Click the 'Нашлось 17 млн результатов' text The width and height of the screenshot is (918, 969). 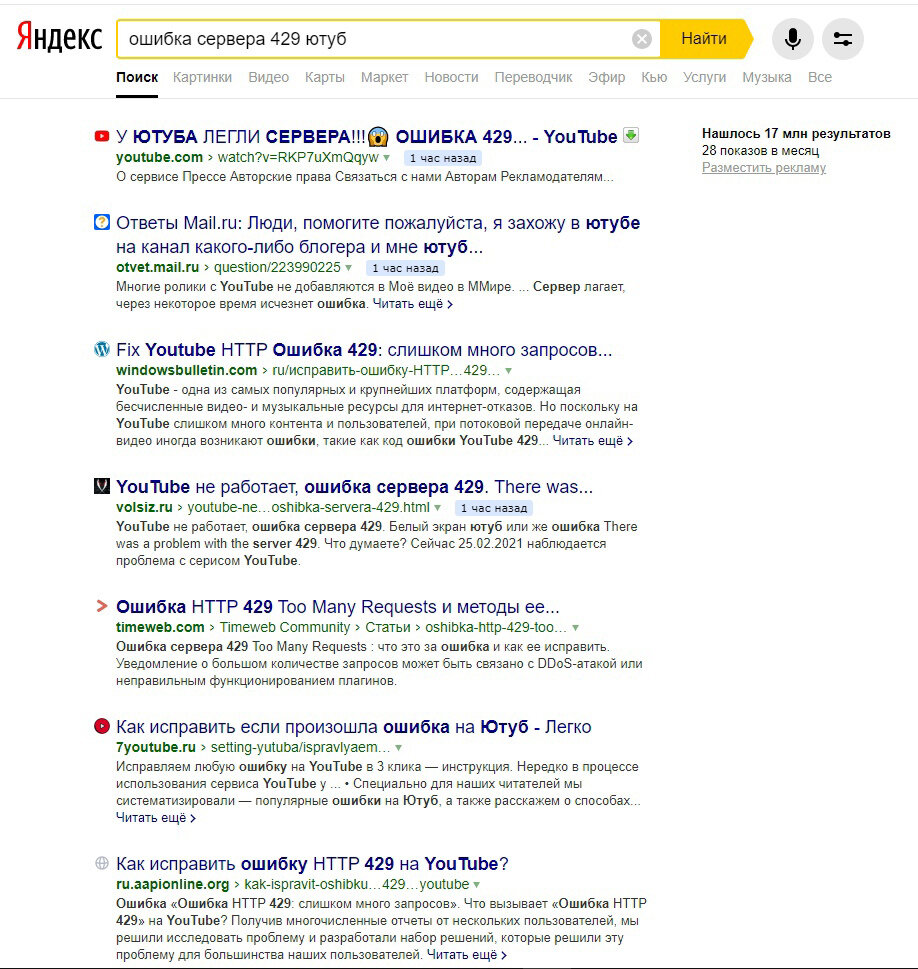point(796,133)
